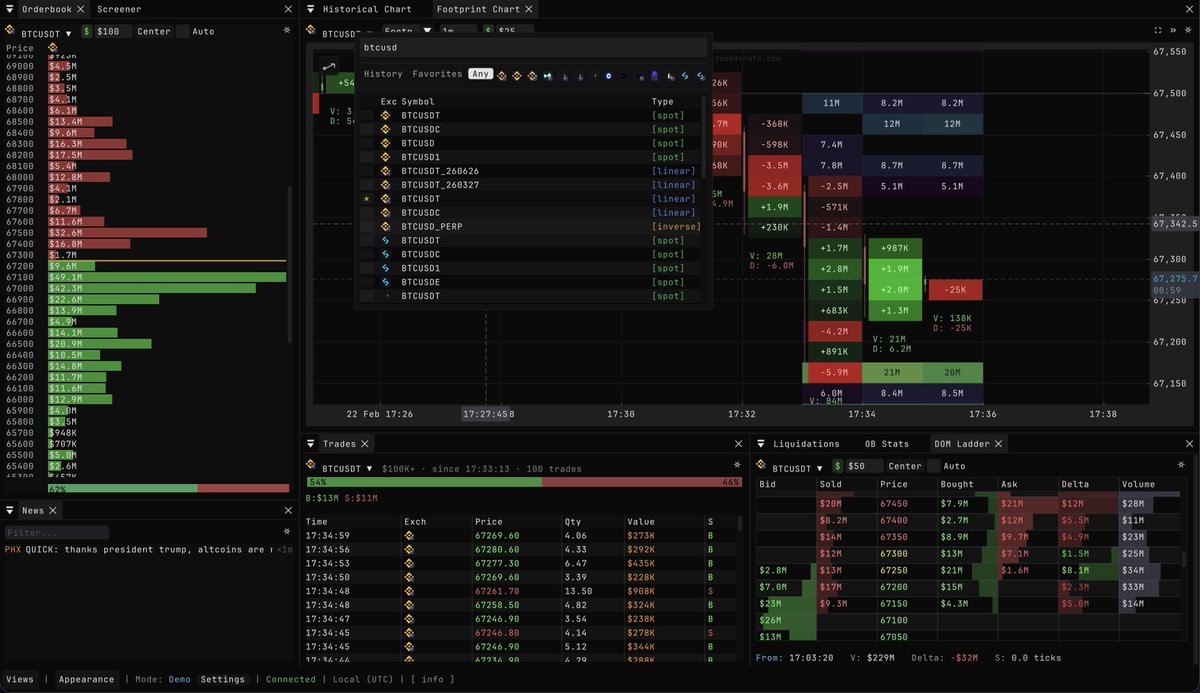Viewport: 1200px width, 693px height.
Task: Tick favorite box for BTCUSDT_260626
Action: [x=367, y=171]
